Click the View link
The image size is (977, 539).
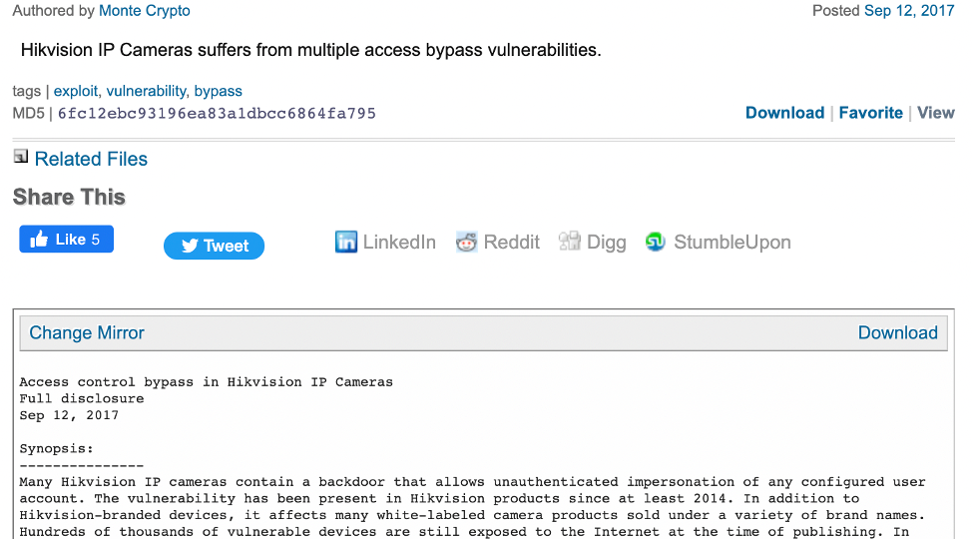pos(936,113)
